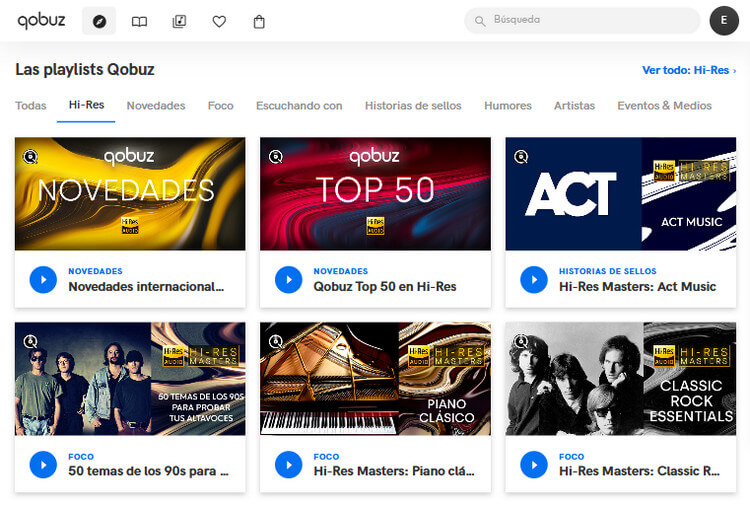Image resolution: width=750 pixels, height=506 pixels.
Task: Open the My Playlists music icon
Action: [x=179, y=22]
